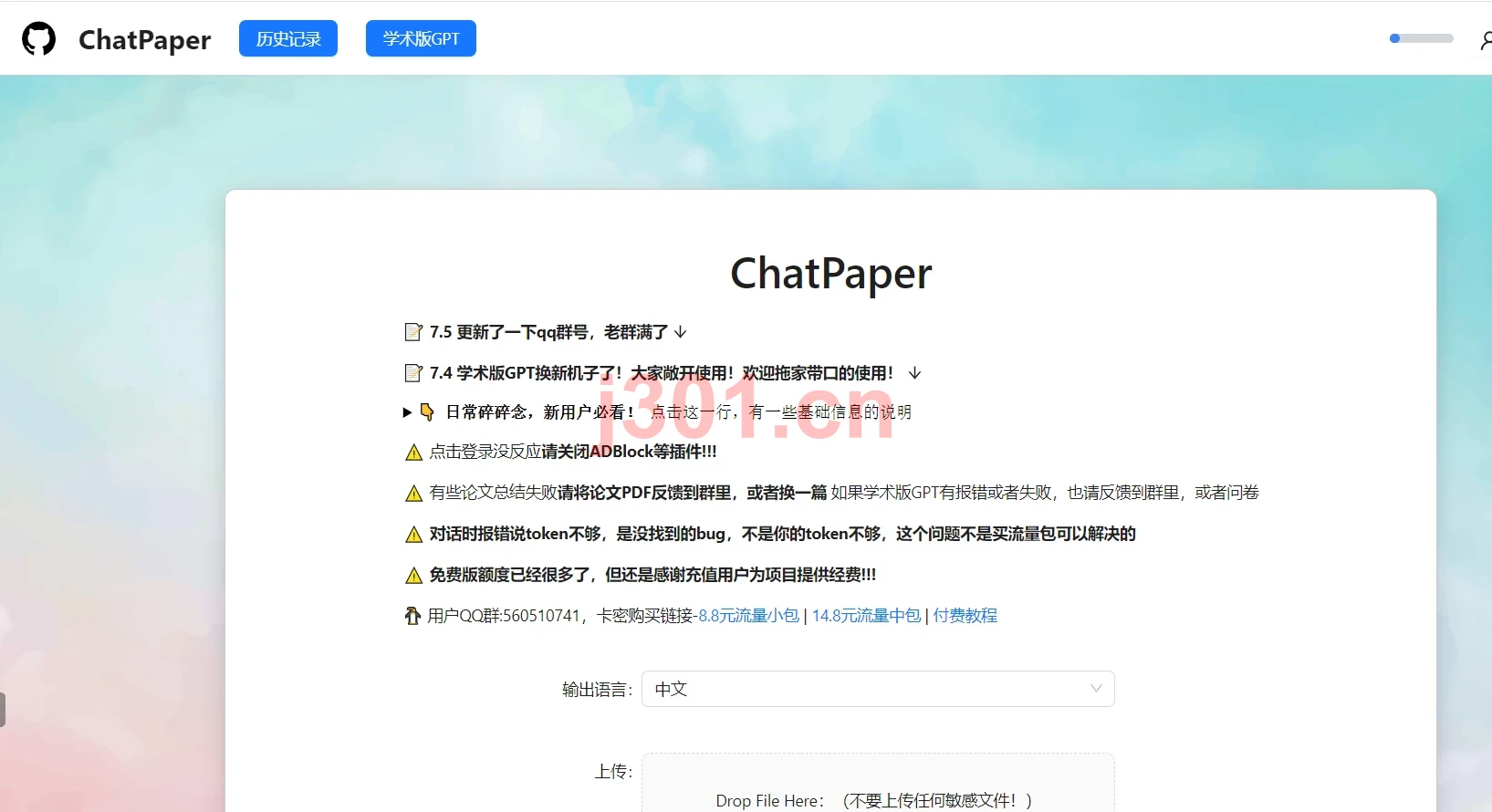The width and height of the screenshot is (1492, 812).
Task: Select the text "7.5 更新了一下qq群号，老群满了"
Action: click(x=549, y=332)
